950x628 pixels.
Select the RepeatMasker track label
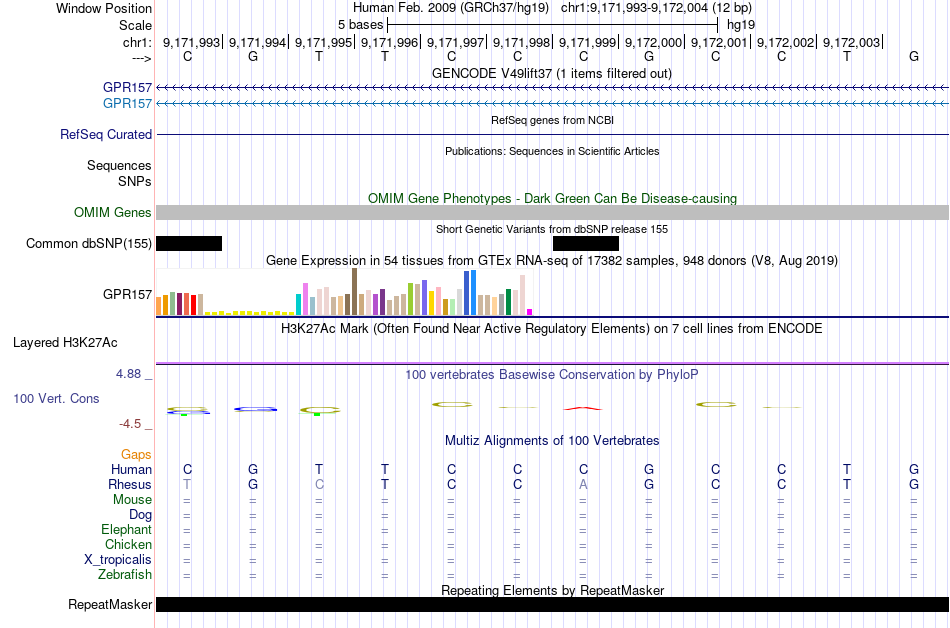coord(110,604)
